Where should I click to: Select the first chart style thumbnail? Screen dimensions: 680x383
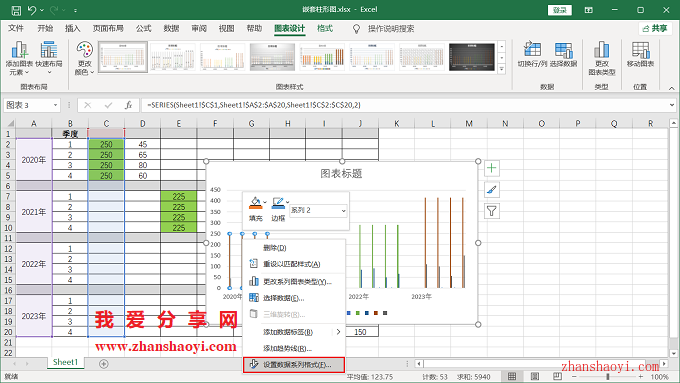123,57
